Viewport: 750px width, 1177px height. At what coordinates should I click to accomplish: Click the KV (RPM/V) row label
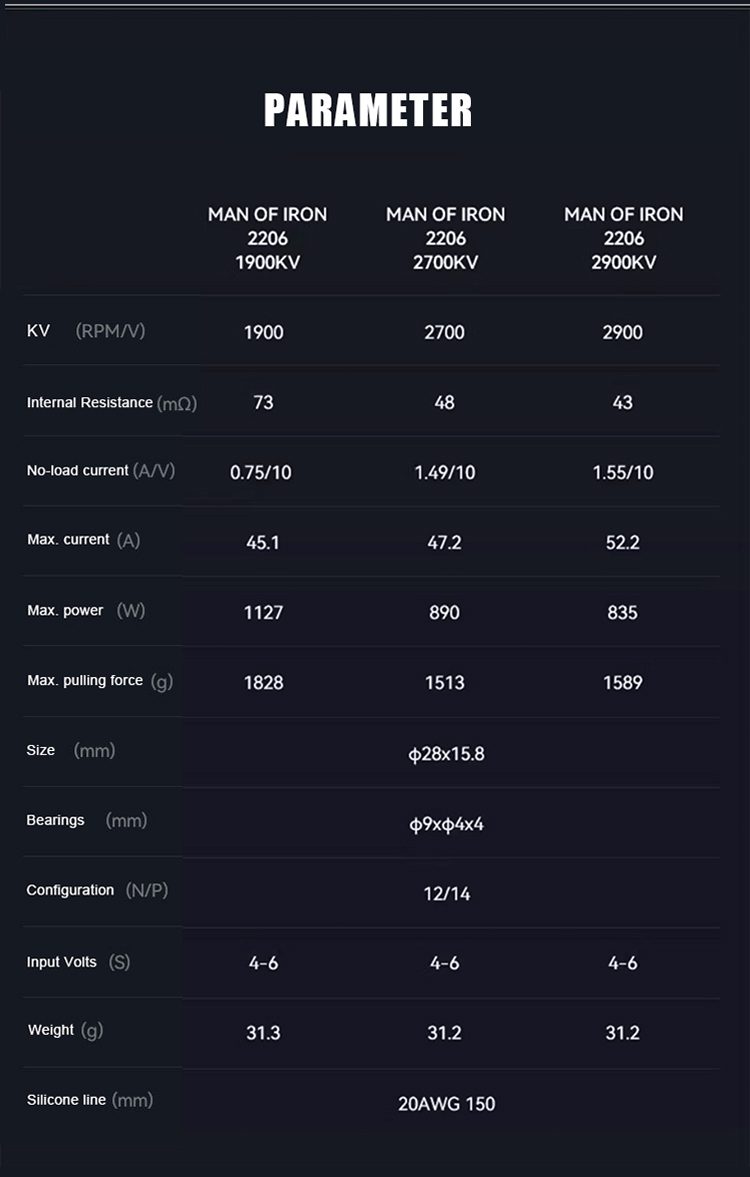pos(86,331)
